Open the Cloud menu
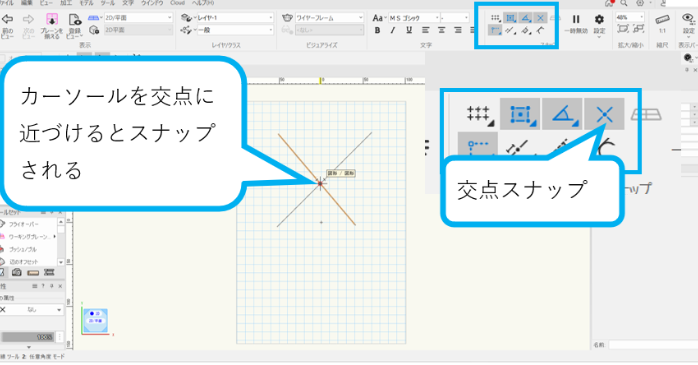The height and width of the screenshot is (365, 698). (x=178, y=3)
